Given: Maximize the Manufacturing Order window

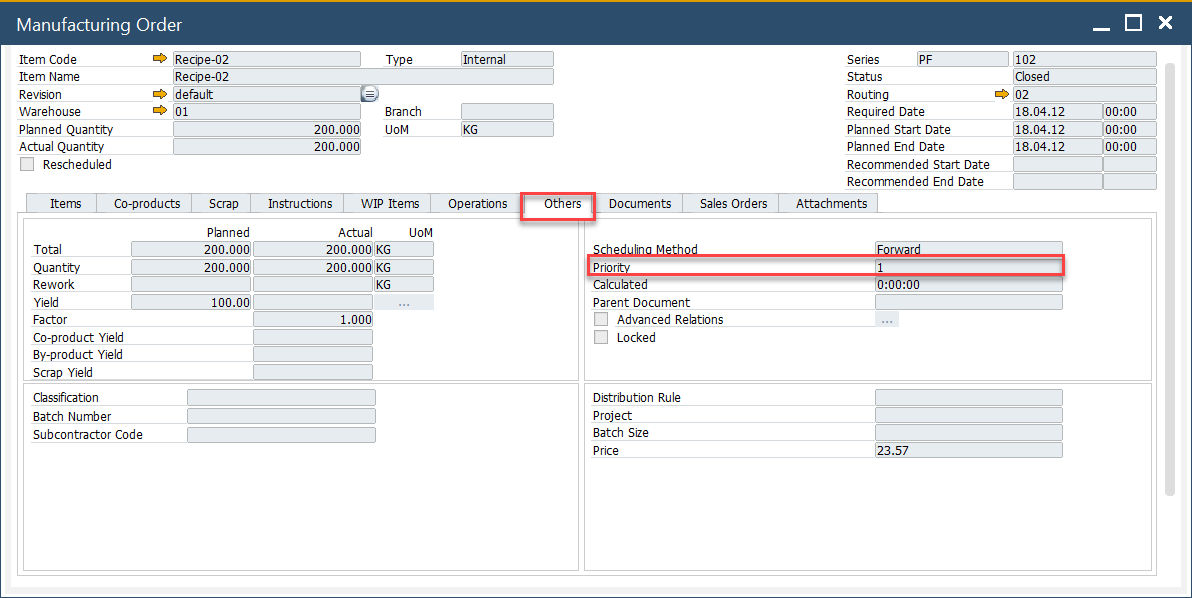Looking at the screenshot, I should pyautogui.click(x=1133, y=23).
